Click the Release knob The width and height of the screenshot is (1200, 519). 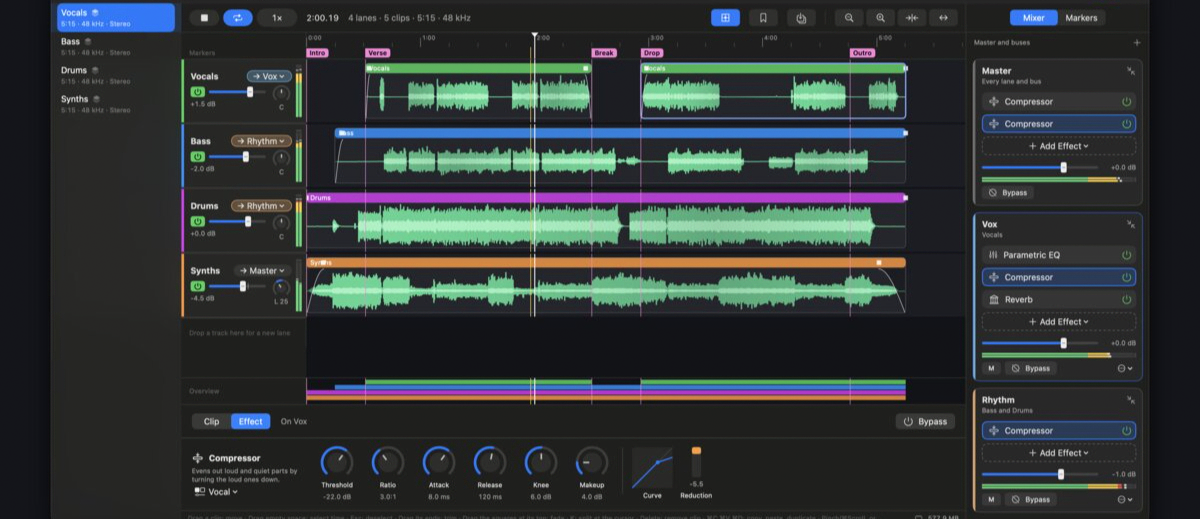490,461
